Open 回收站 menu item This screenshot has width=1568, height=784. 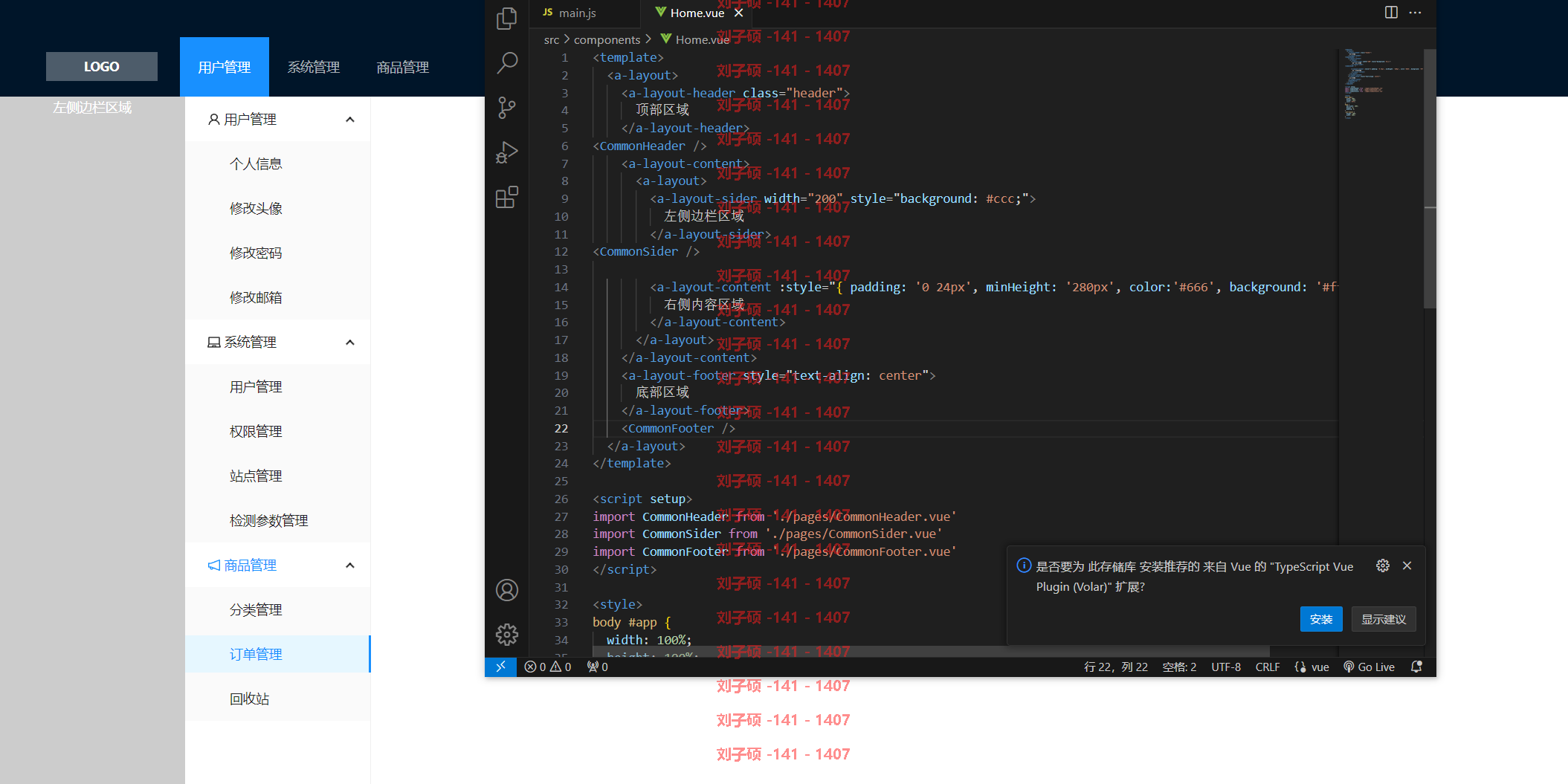[x=278, y=699]
